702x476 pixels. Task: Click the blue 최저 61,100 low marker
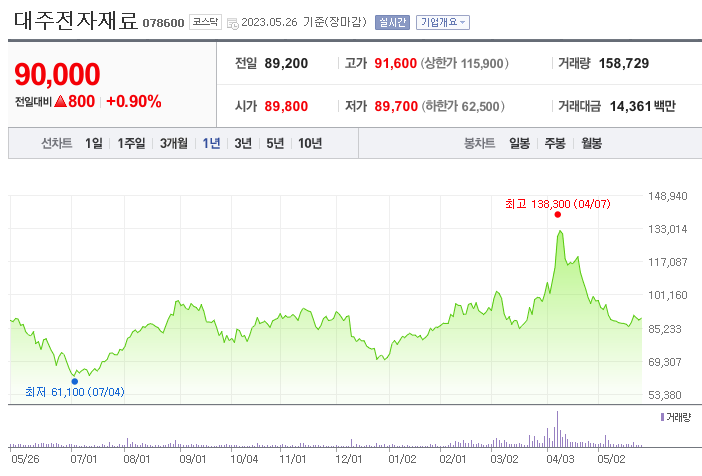pos(75,382)
